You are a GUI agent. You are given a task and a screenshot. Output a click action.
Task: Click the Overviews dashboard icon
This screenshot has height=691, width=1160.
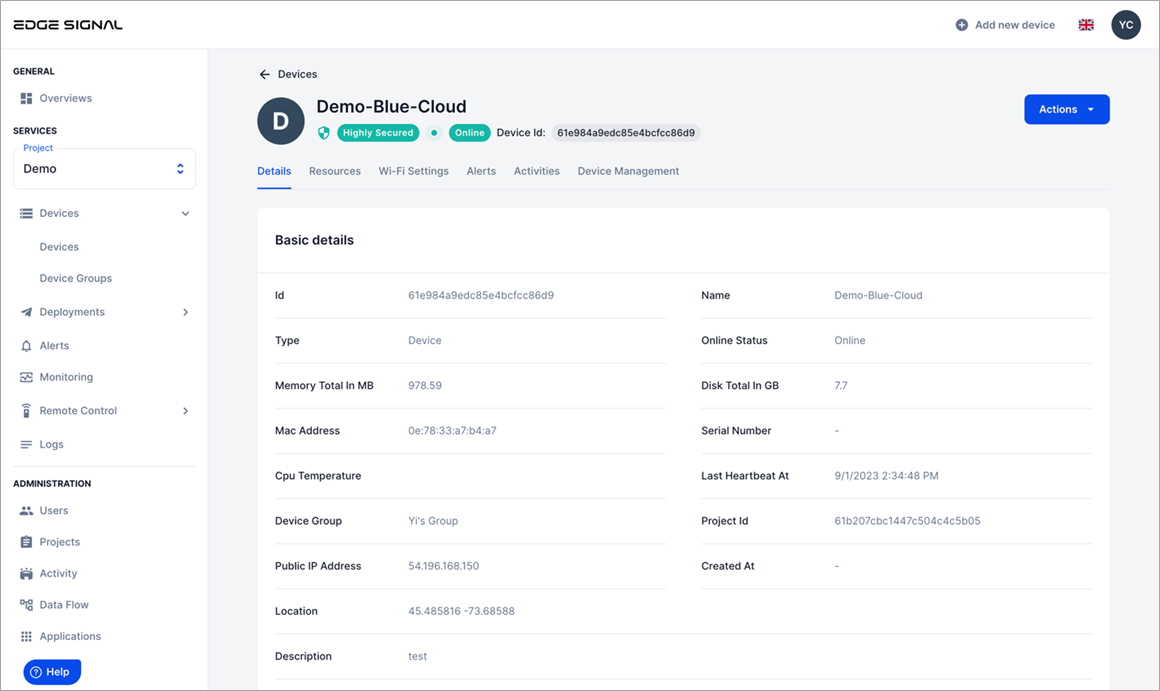pos(27,98)
